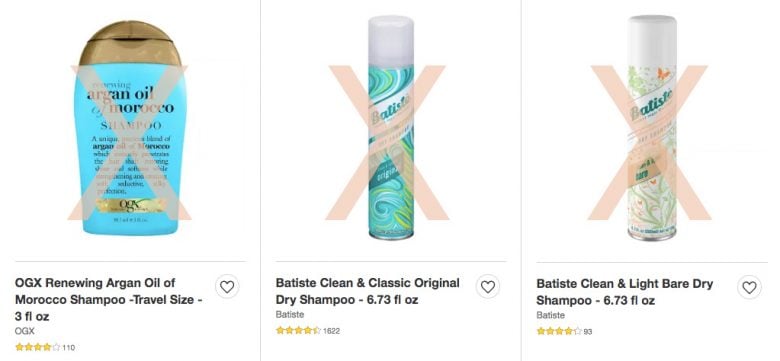Click the gold cap of OGX bottle
Viewport: 780px width, 361px height.
(131, 43)
